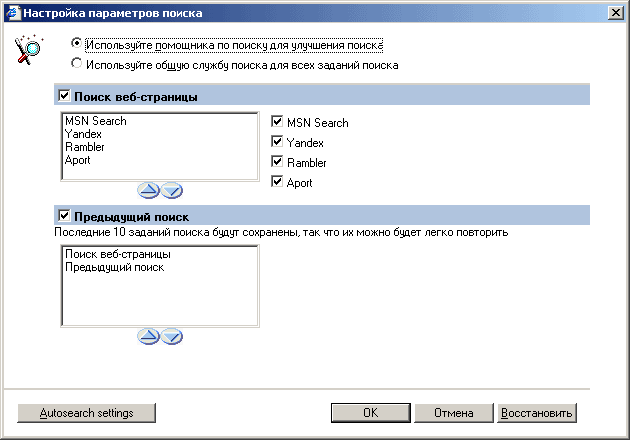Uncheck the Rambler checkbox
The image size is (630, 440).
pyautogui.click(x=277, y=162)
